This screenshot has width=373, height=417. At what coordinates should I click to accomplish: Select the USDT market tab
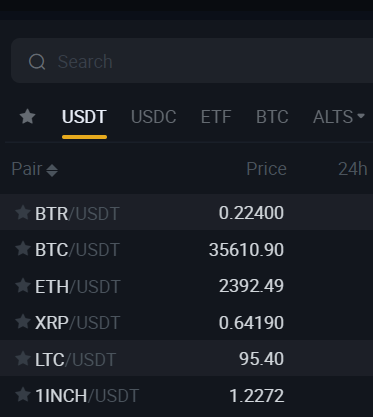click(84, 117)
